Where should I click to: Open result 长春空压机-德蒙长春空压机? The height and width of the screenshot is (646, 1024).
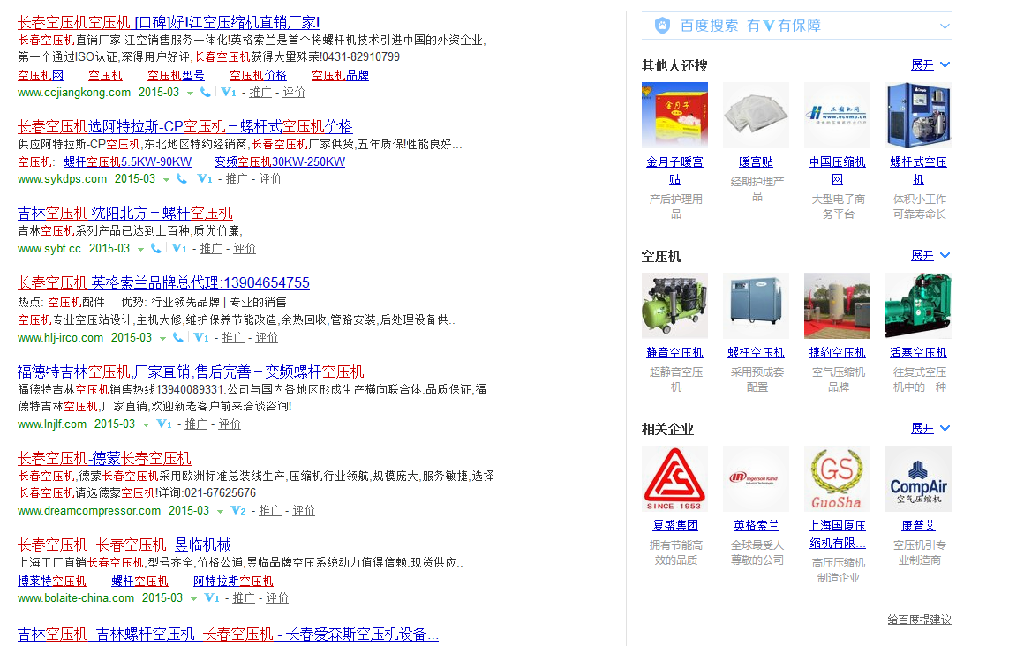104,458
